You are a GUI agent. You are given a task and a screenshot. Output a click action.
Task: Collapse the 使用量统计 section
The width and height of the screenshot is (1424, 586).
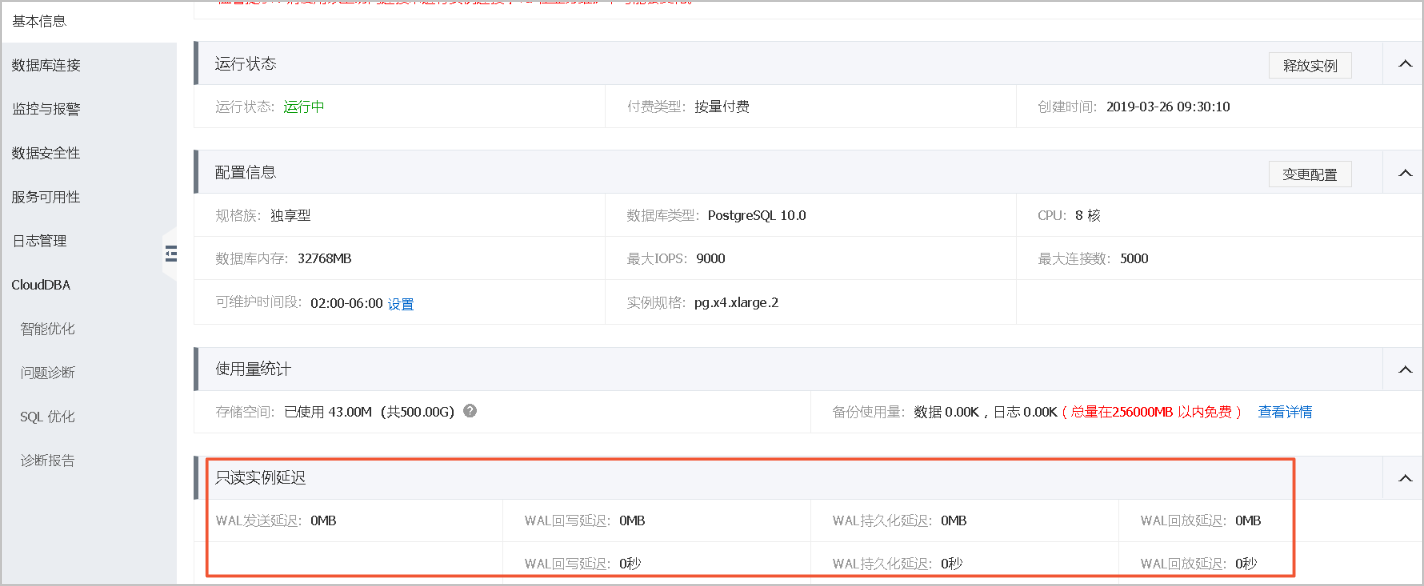coord(1405,370)
